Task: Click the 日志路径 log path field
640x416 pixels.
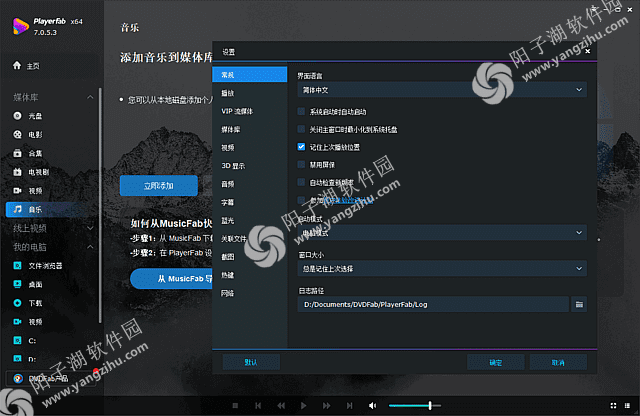Action: pos(433,305)
